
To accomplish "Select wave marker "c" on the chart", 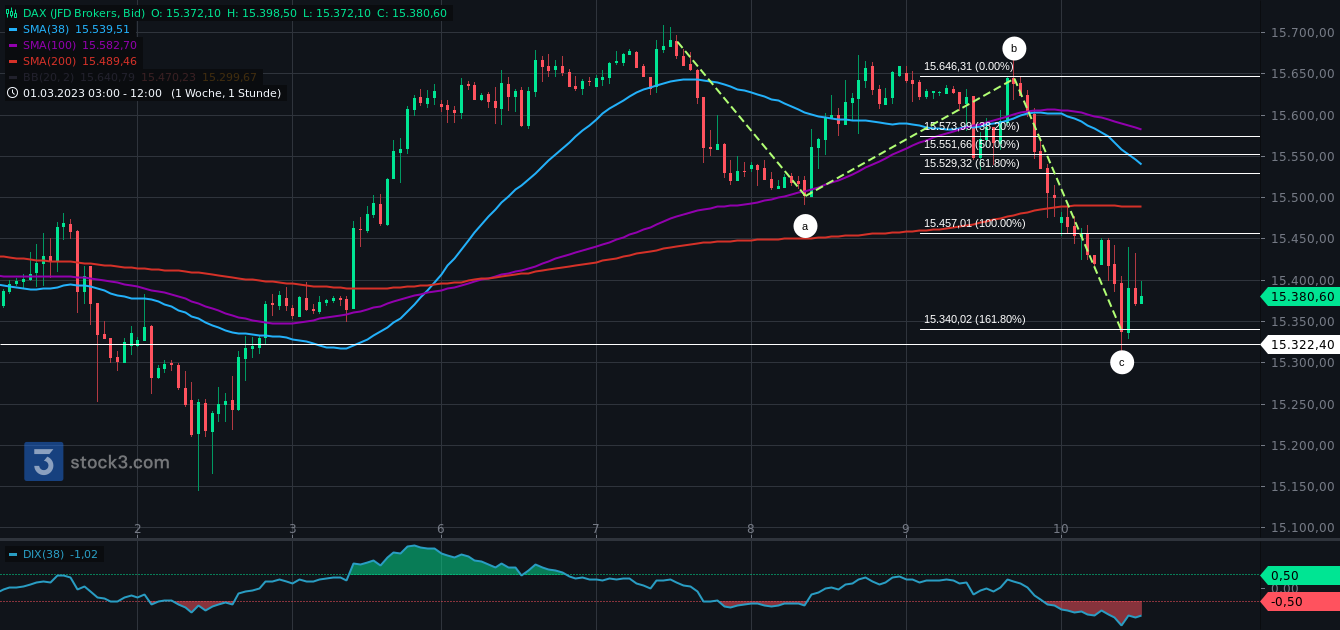I will pyautogui.click(x=1122, y=362).
